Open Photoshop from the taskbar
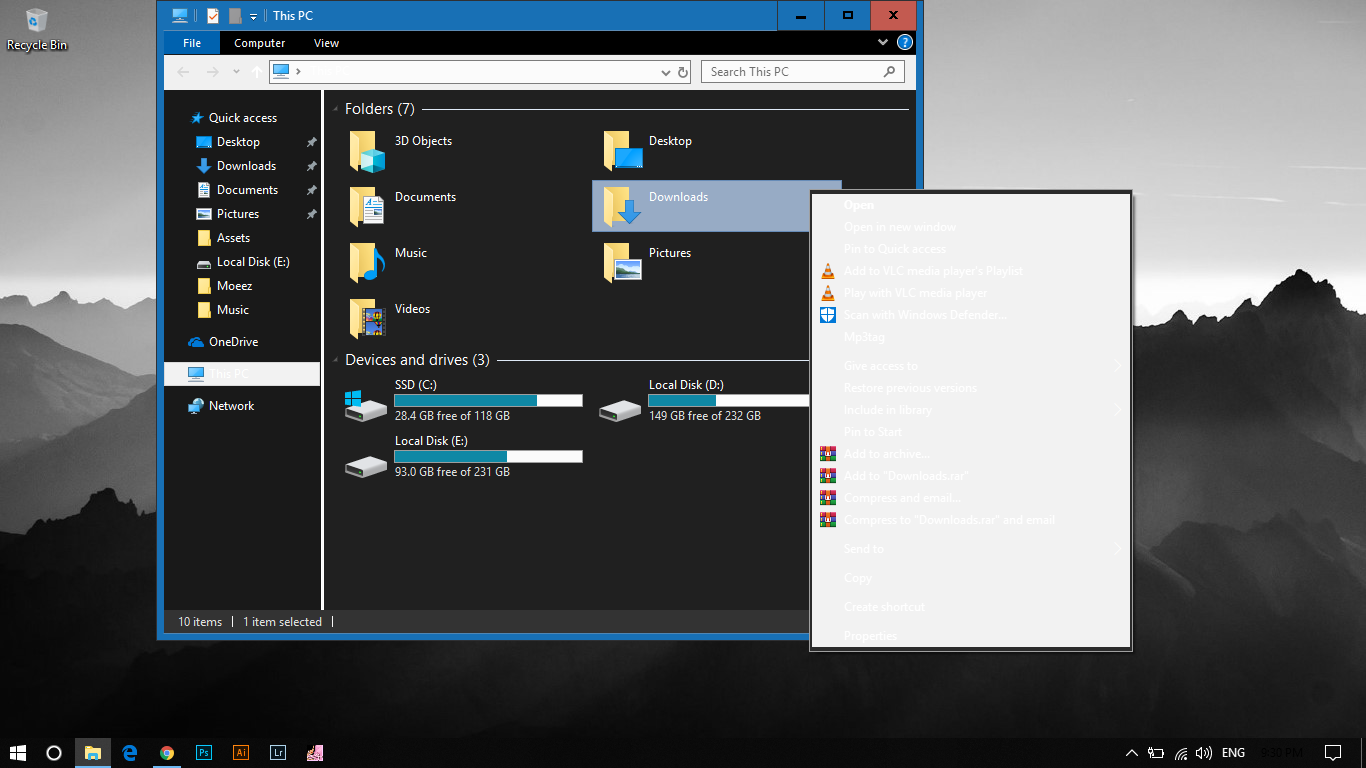 204,752
